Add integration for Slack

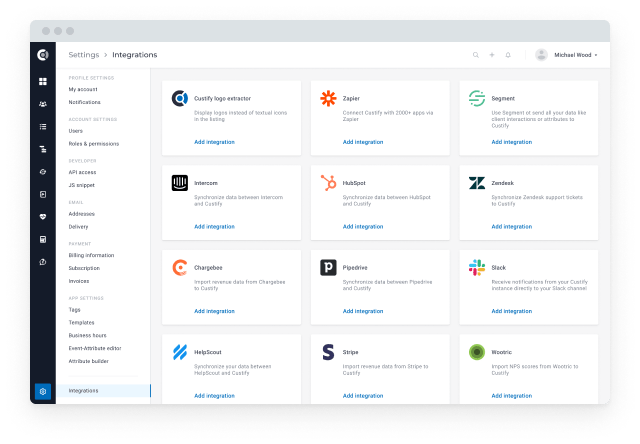511,311
